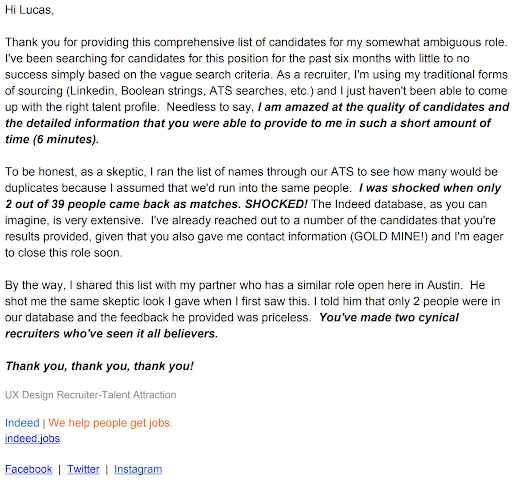The height and width of the screenshot is (493, 512).
Task: Open the Twitter link in signature
Action: coord(83,469)
